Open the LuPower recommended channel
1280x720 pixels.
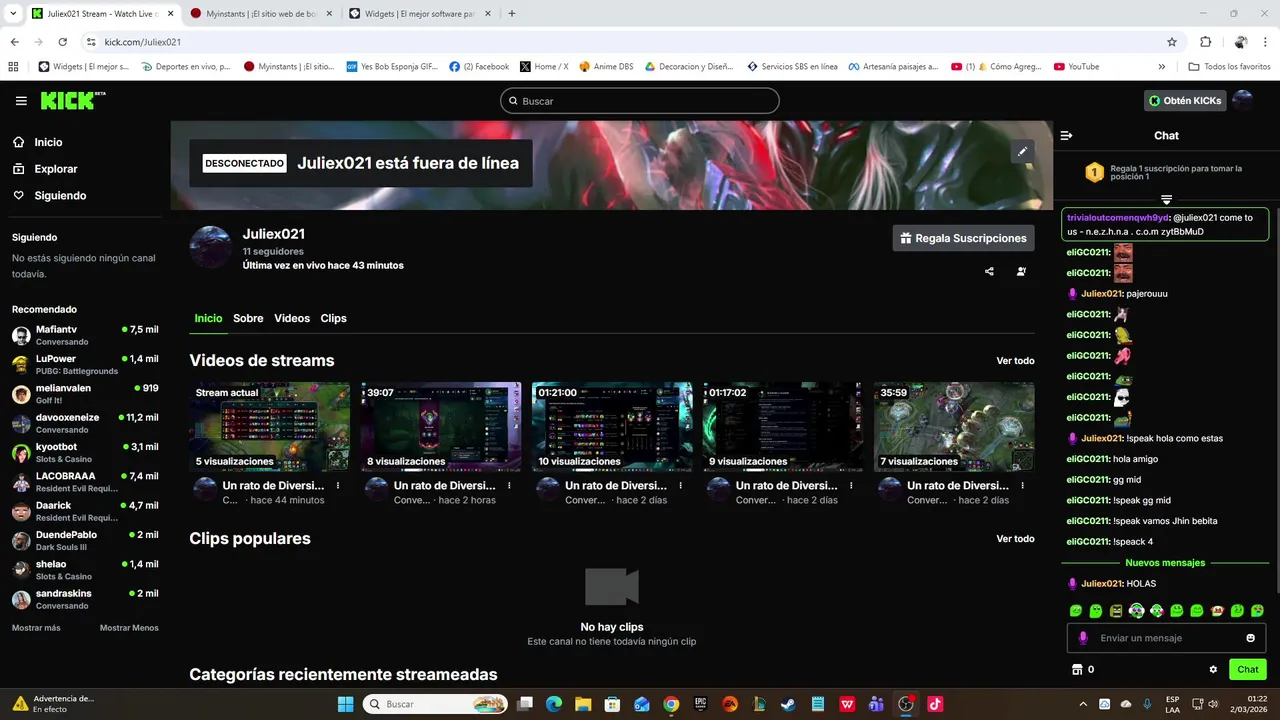coord(85,364)
